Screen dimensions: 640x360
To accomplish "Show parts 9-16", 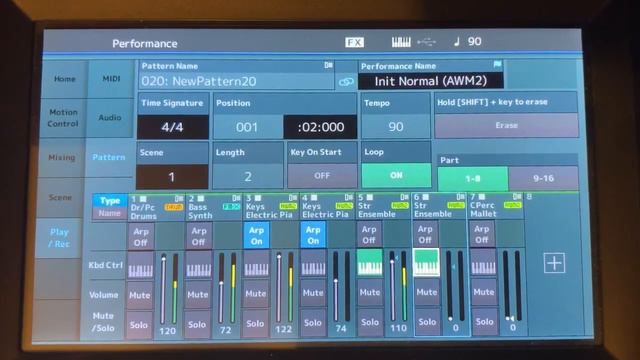I will (543, 178).
